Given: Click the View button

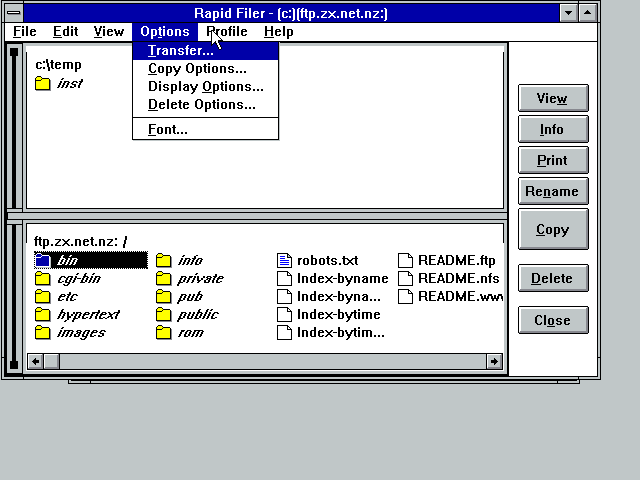Looking at the screenshot, I should [553, 98].
